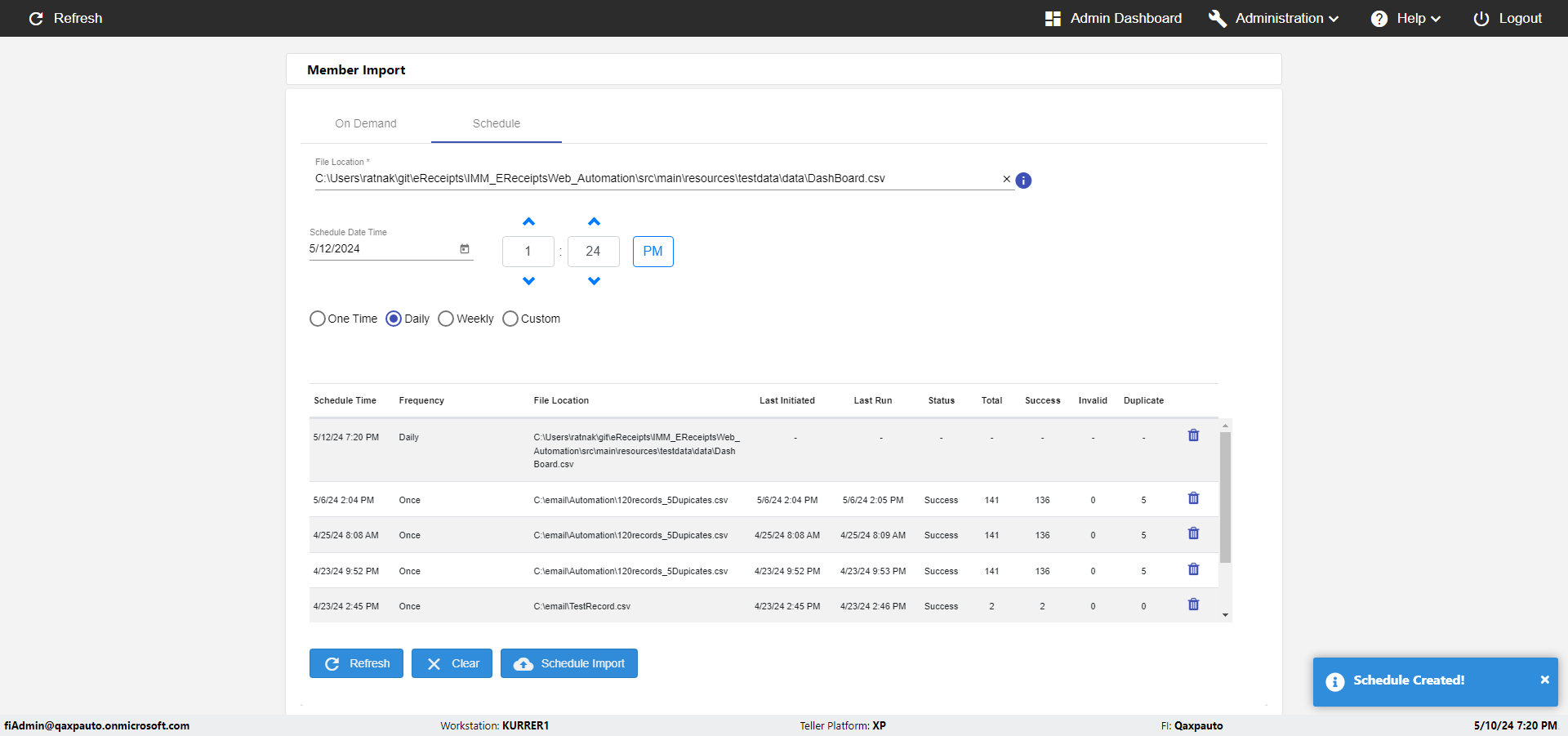Viewport: 1568px width, 736px height.
Task: Open the Help dropdown menu
Action: pyautogui.click(x=1405, y=18)
